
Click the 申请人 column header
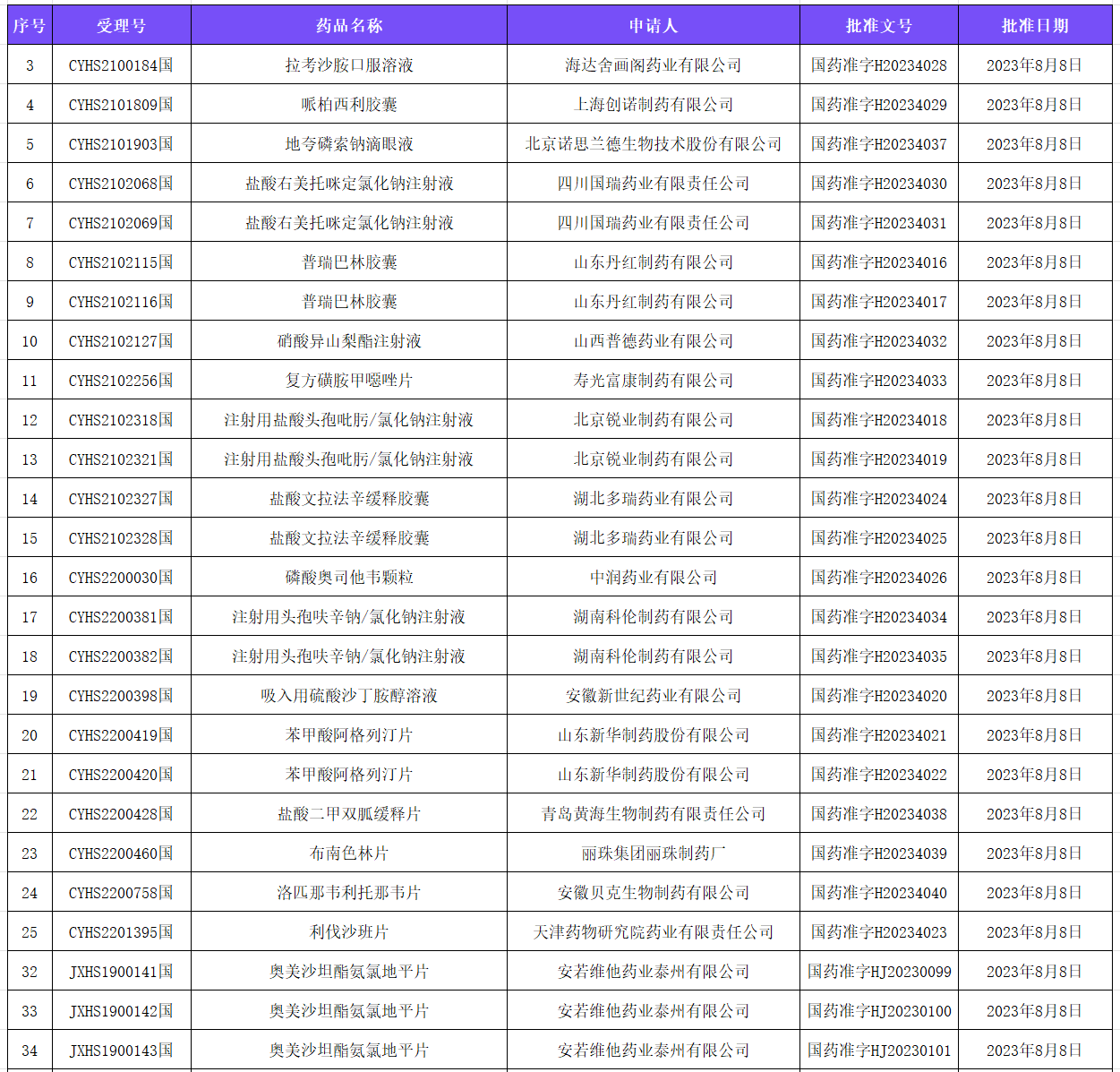pos(653,26)
